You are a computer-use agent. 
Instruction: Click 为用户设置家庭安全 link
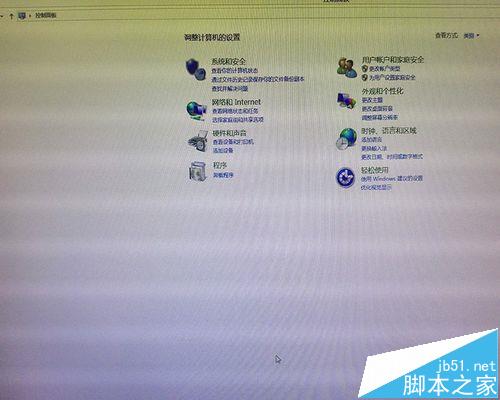pos(392,77)
